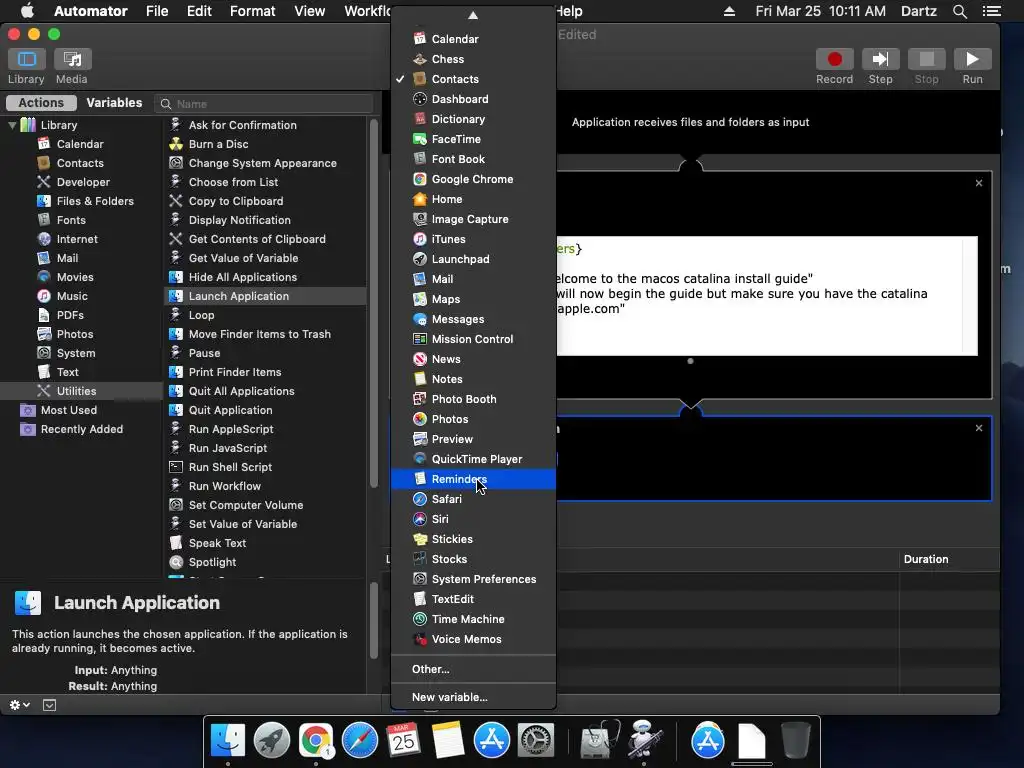Select the Internet library category
Viewport: 1024px width, 768px height.
pyautogui.click(x=77, y=239)
